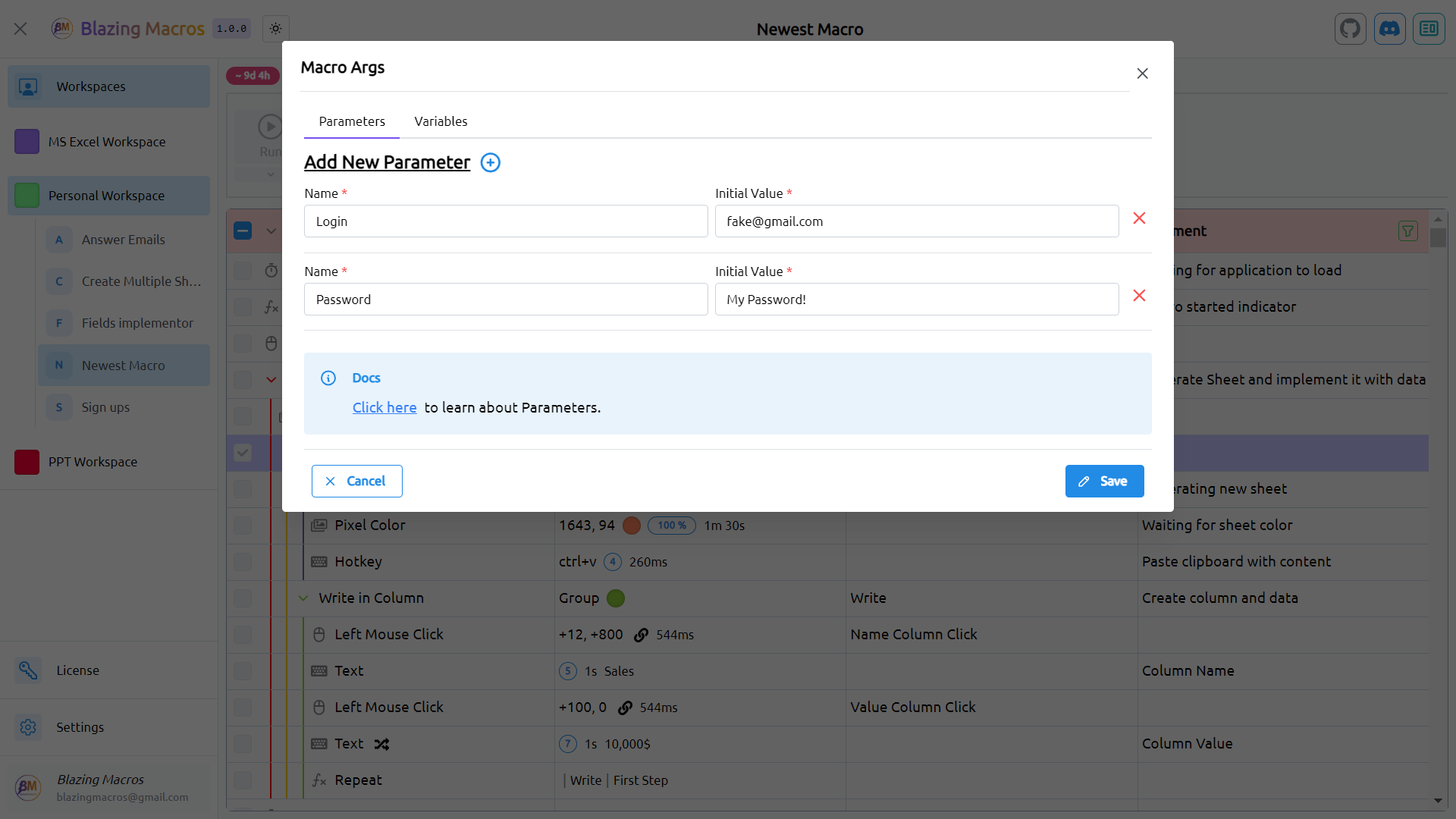
Task: Delete the Login parameter row
Action: click(x=1139, y=218)
